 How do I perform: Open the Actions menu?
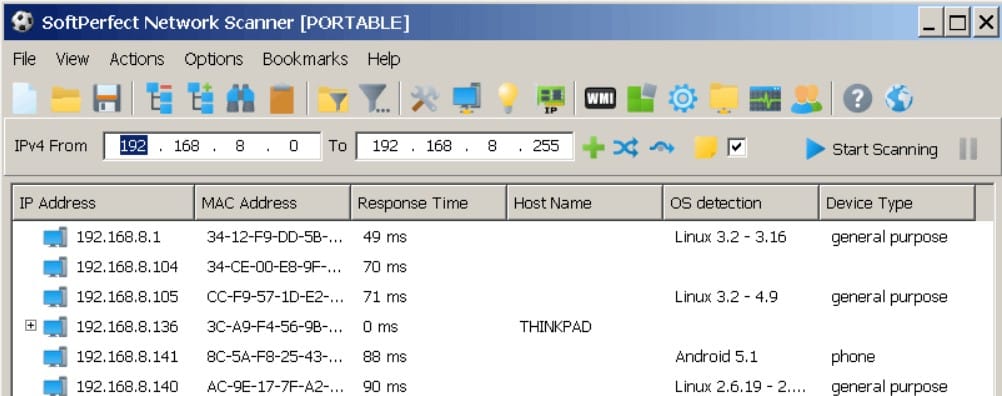(x=137, y=59)
